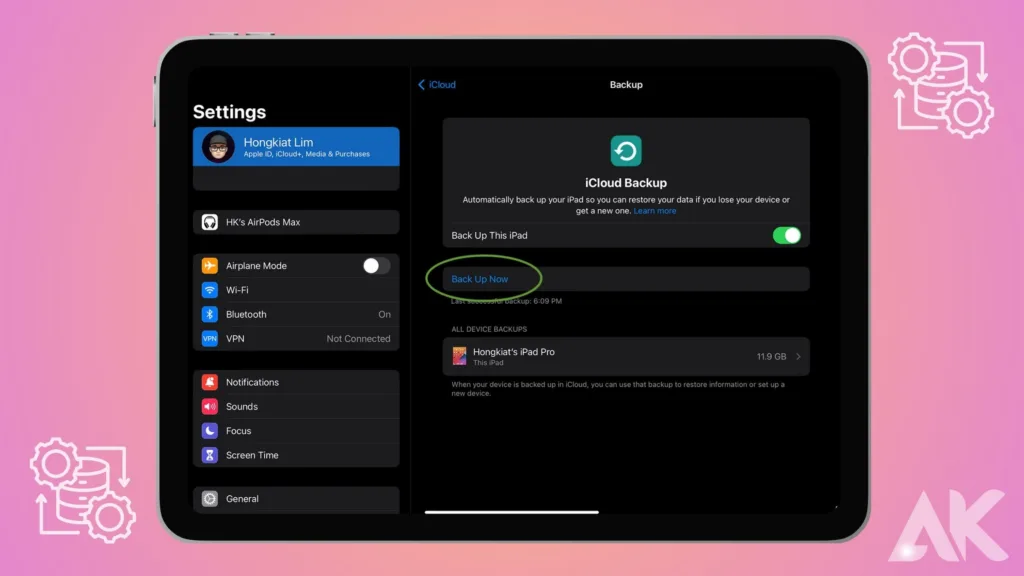1024x576 pixels.
Task: Toggle Airplane Mode switch
Action: pos(376,266)
